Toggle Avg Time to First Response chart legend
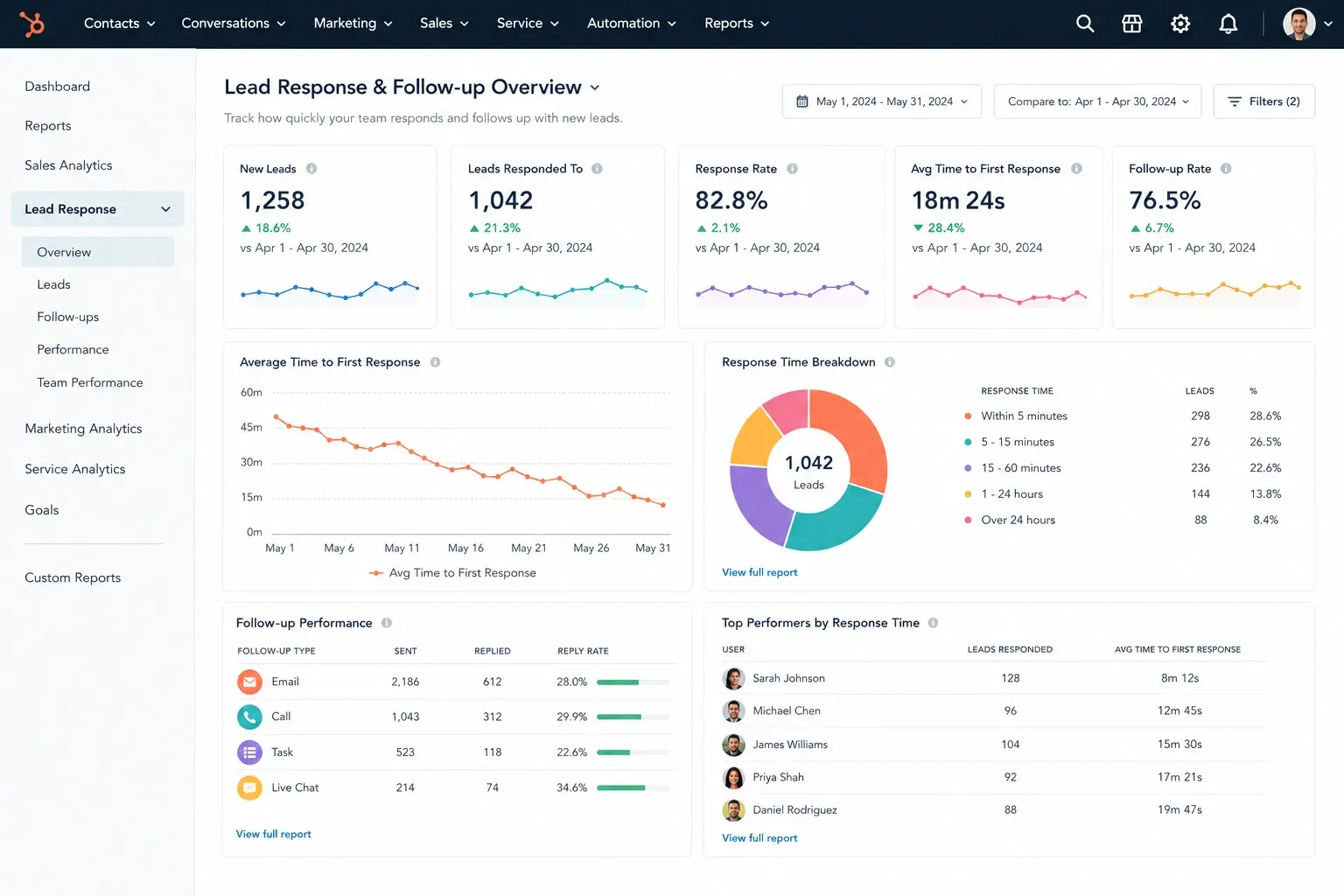The image size is (1344, 896). click(452, 573)
